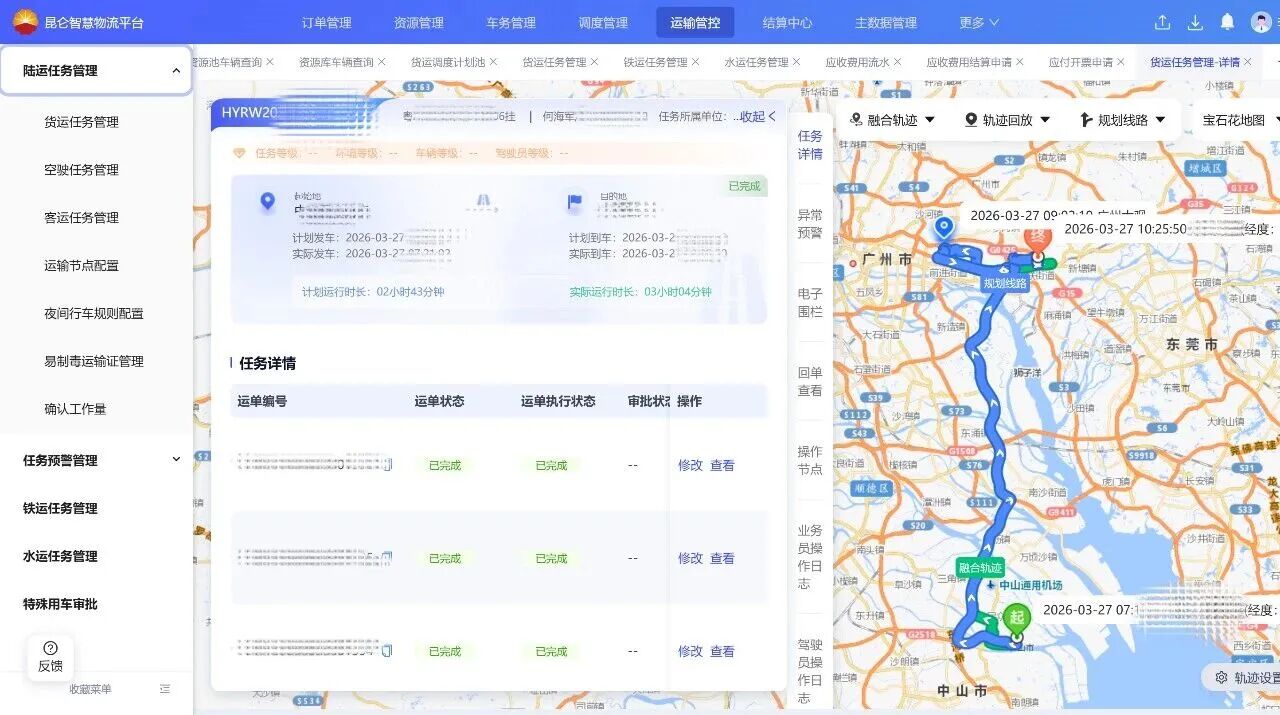The width and height of the screenshot is (1280, 715).
Task: Click the green 起 start marker on map
Action: [1016, 619]
